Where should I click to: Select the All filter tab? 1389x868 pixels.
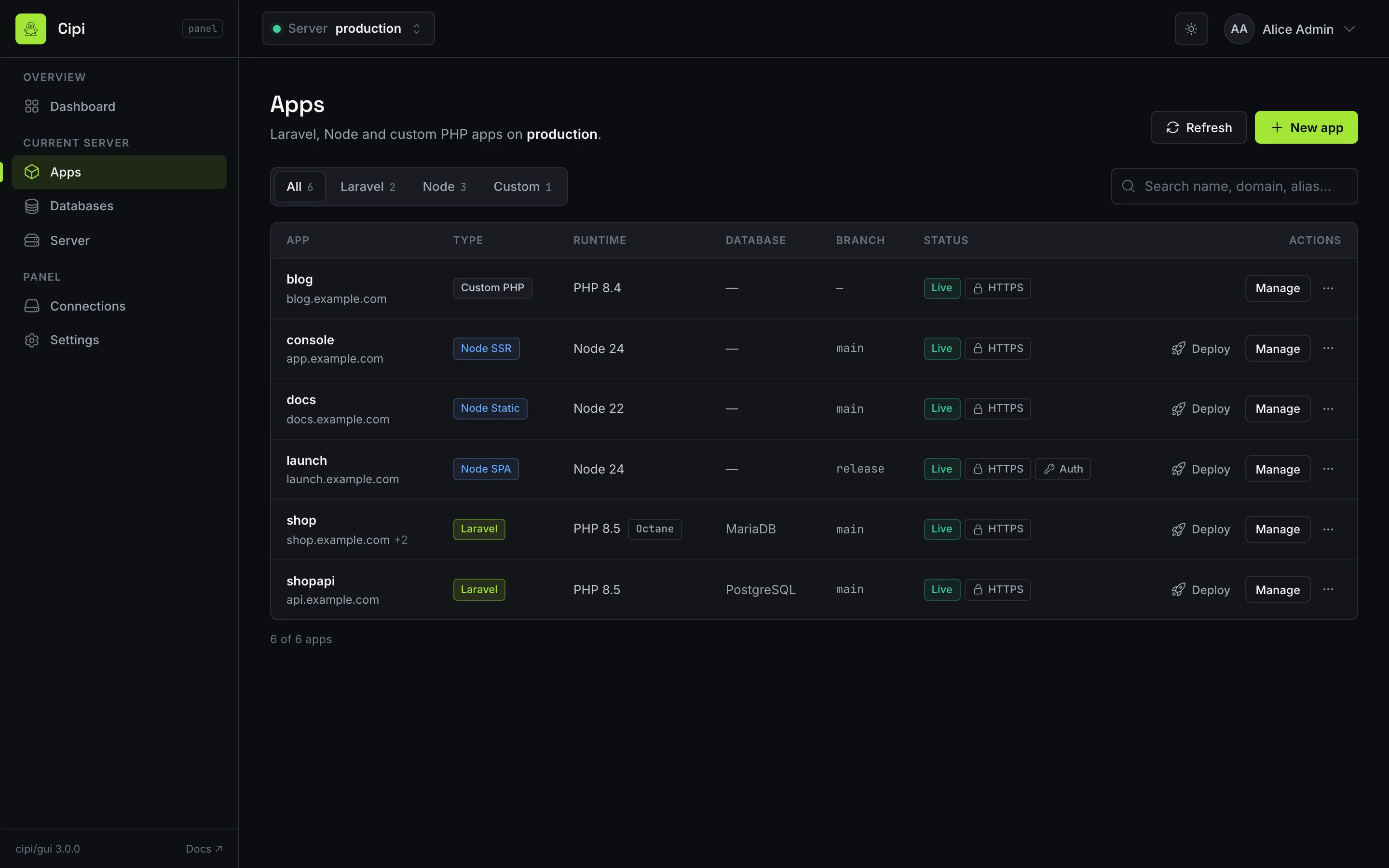[x=300, y=187]
